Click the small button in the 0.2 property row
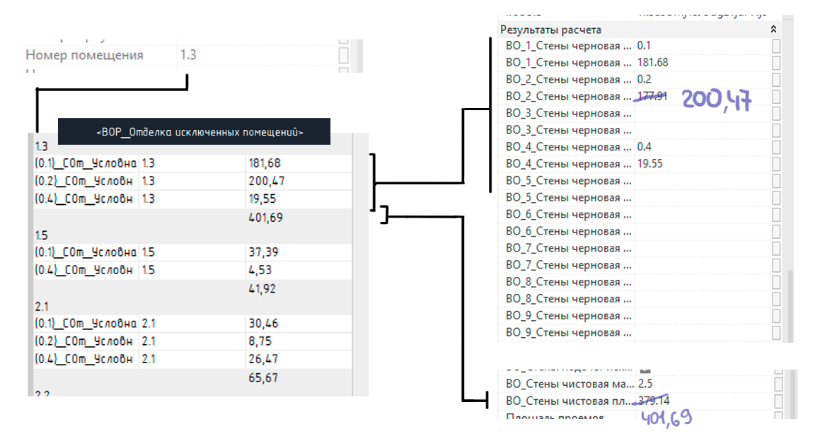This screenshot has width=815, height=438. pos(776,79)
